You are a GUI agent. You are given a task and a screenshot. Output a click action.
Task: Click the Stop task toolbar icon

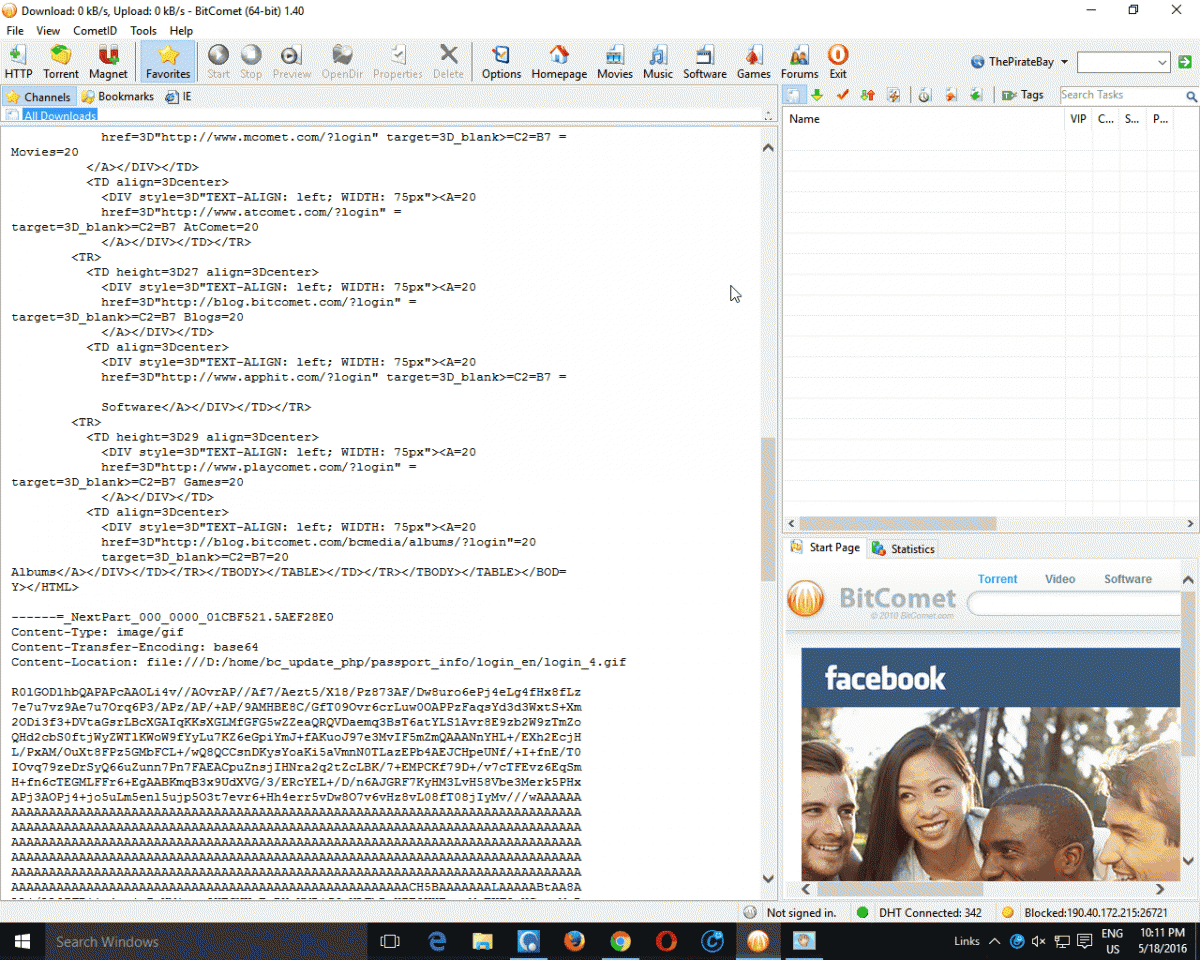[251, 62]
